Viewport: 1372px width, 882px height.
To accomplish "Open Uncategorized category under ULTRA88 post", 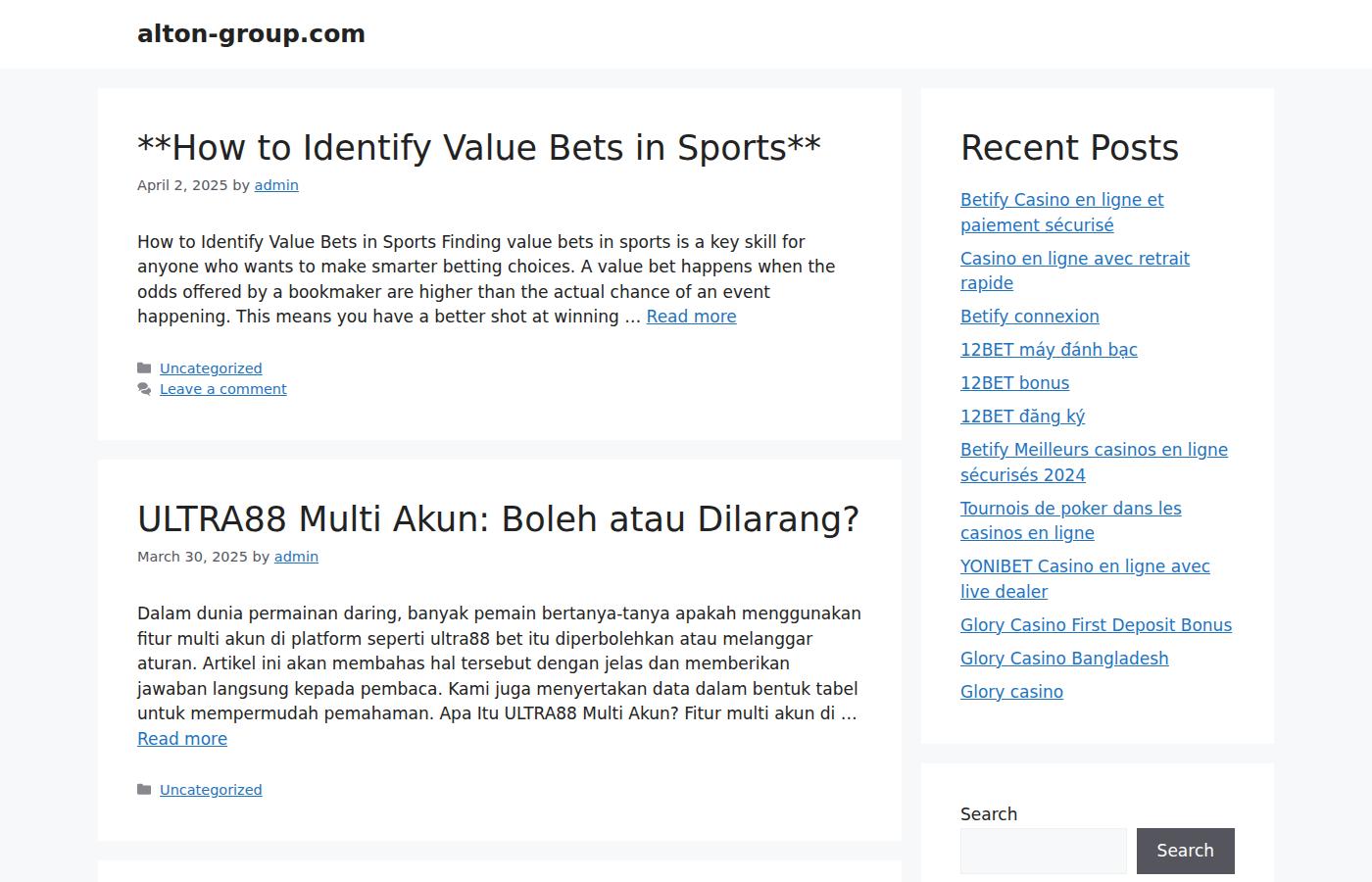I will 211,790.
